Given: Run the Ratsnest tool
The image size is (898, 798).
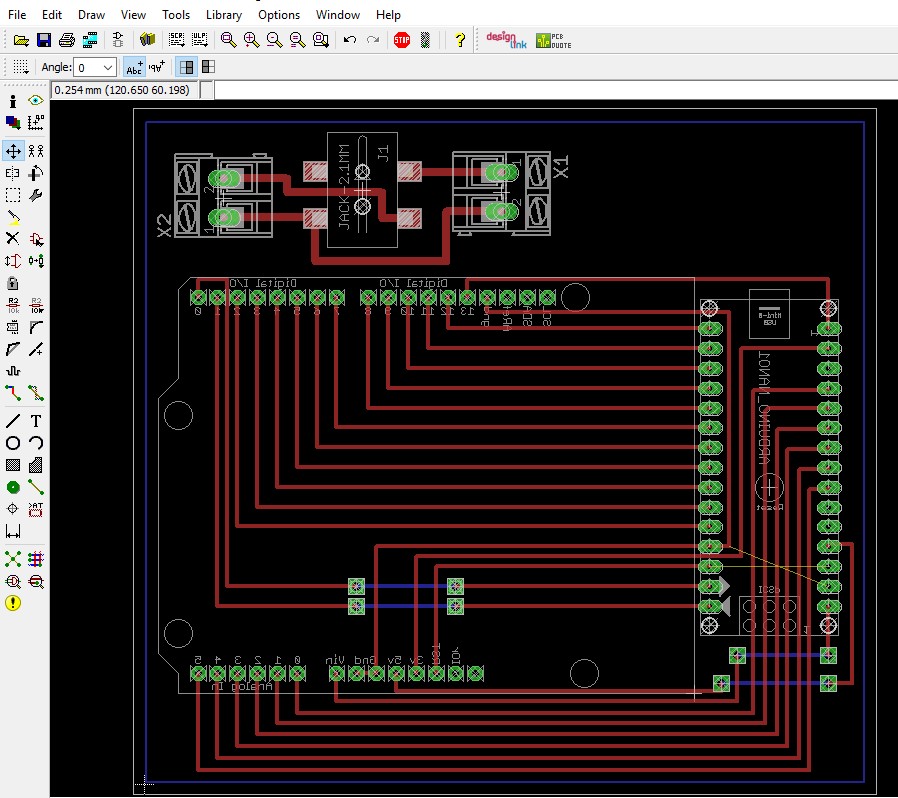Looking at the screenshot, I should click(x=13, y=558).
